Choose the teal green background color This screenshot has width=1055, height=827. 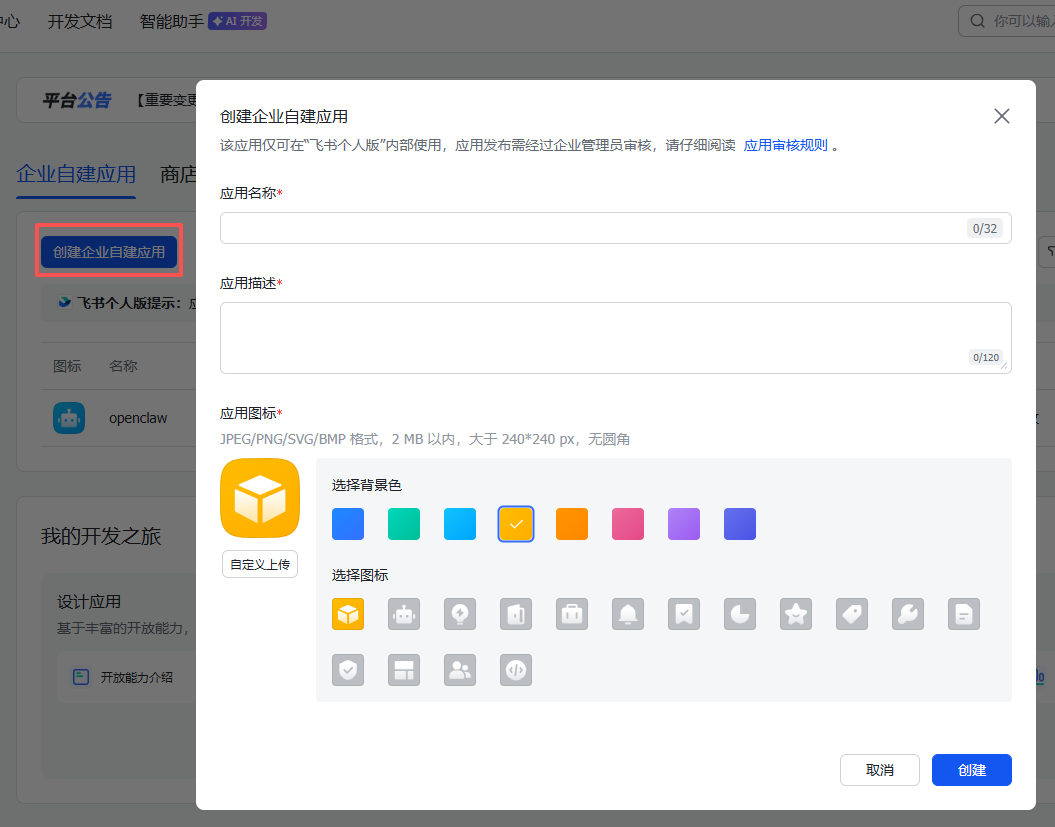[404, 524]
